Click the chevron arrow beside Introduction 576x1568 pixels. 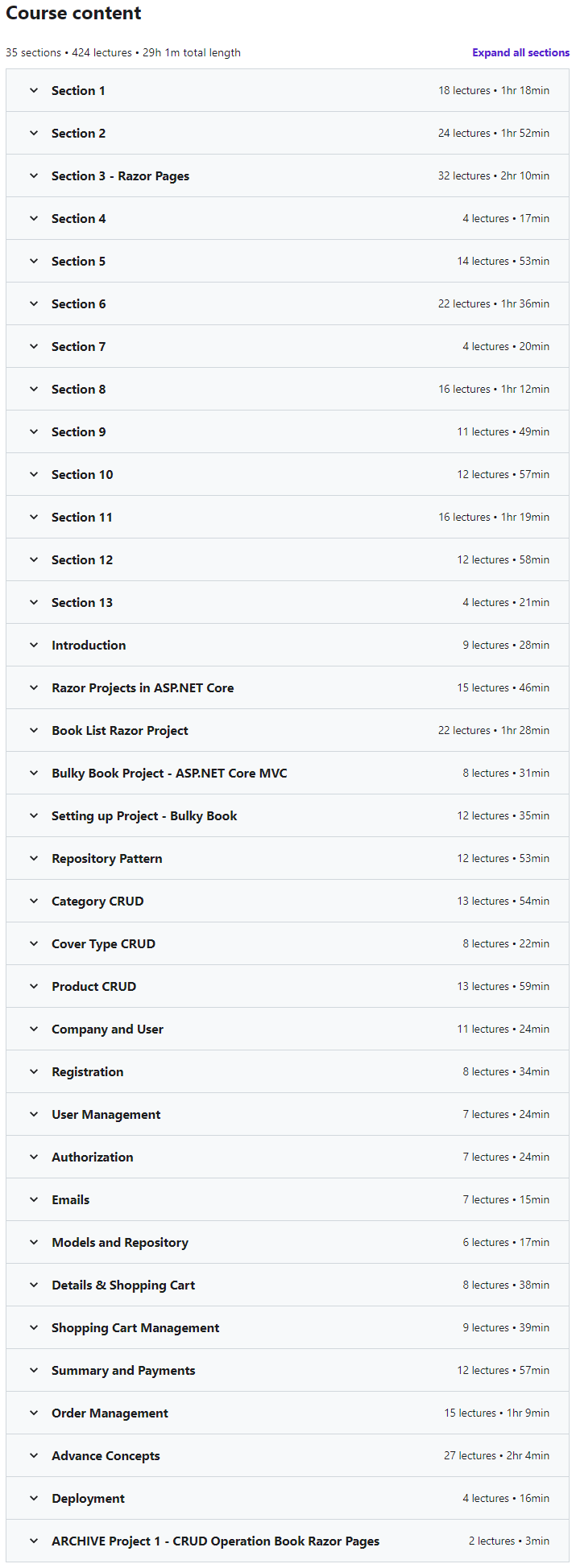(x=34, y=646)
